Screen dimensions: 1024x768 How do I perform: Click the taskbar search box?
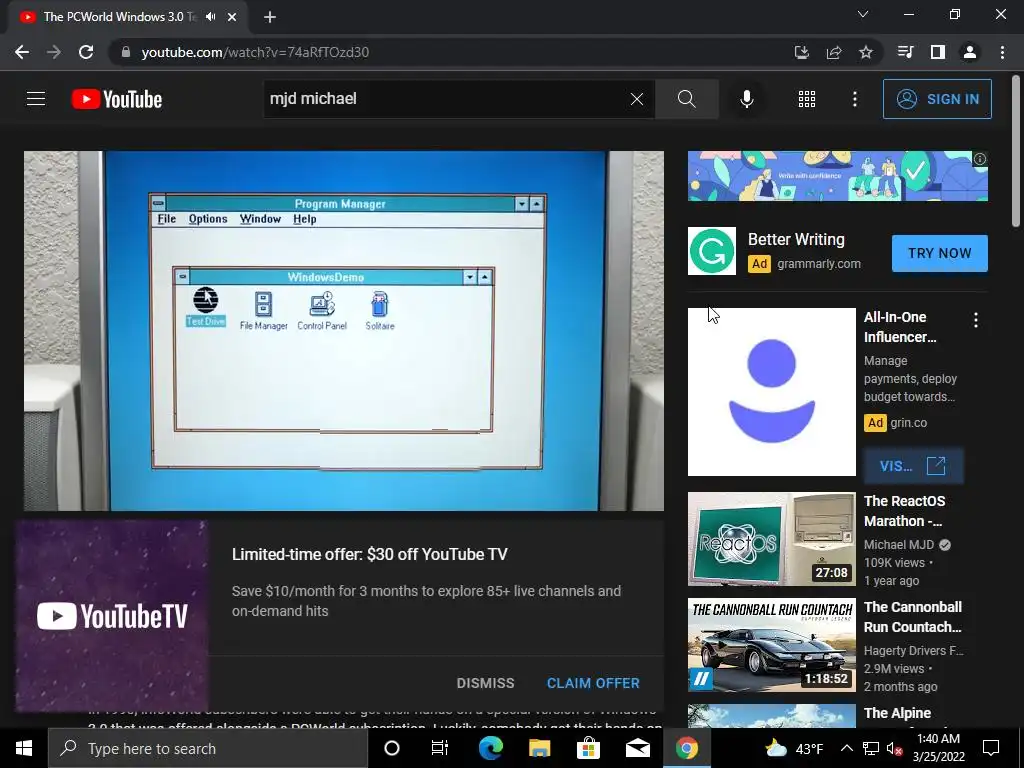click(x=208, y=748)
